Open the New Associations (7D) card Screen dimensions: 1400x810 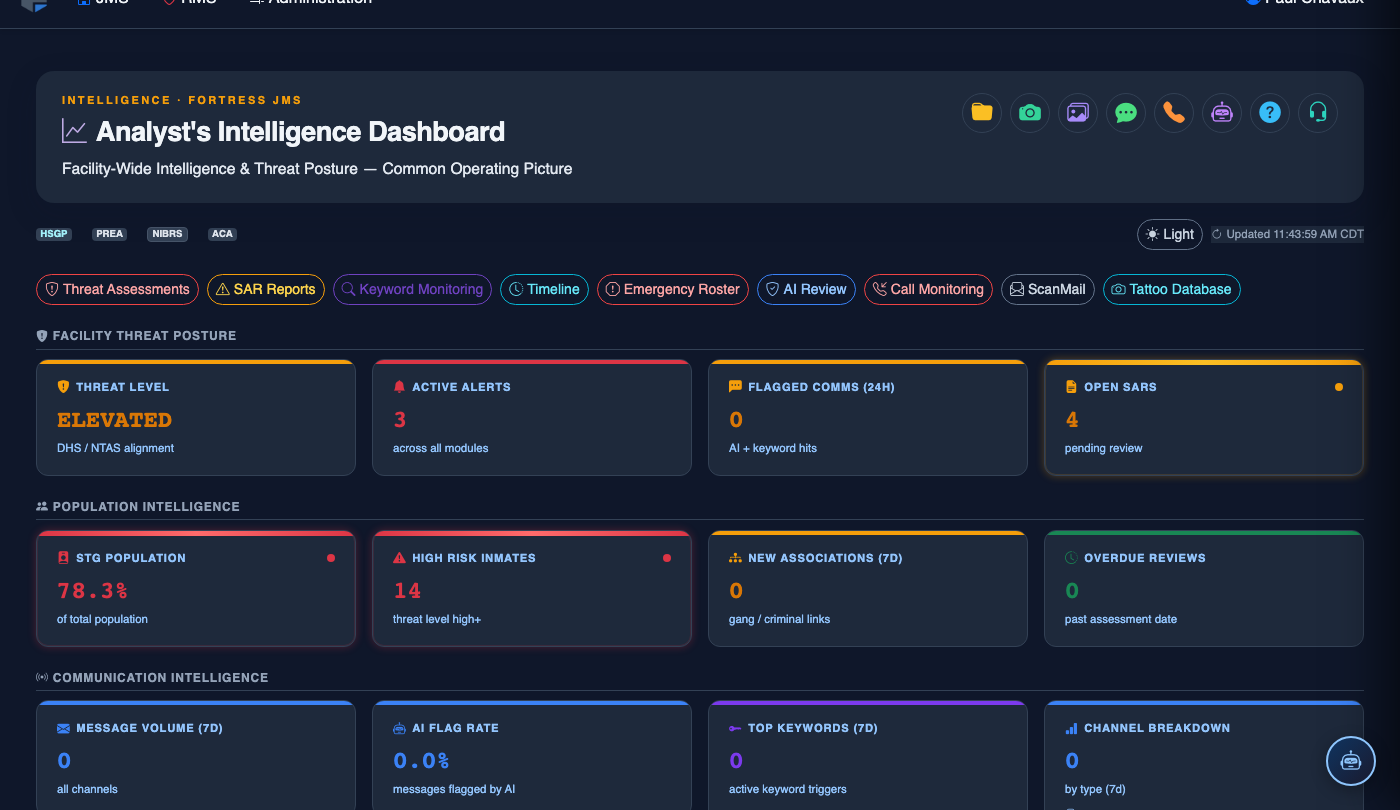point(868,589)
